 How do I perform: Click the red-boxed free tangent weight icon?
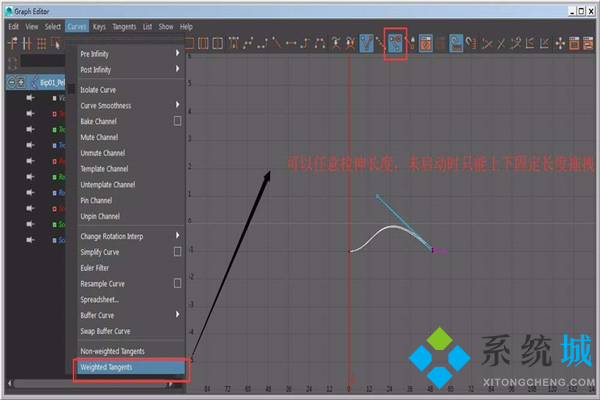point(395,43)
